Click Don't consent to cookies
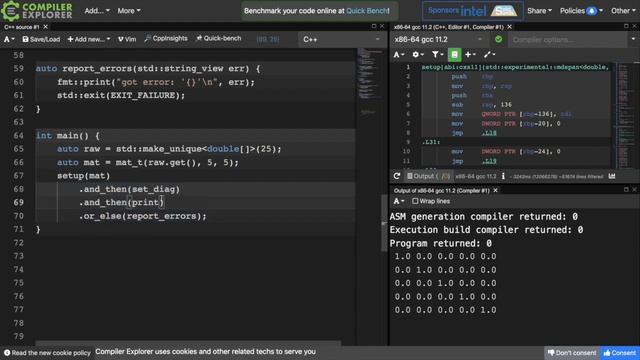 pos(571,353)
